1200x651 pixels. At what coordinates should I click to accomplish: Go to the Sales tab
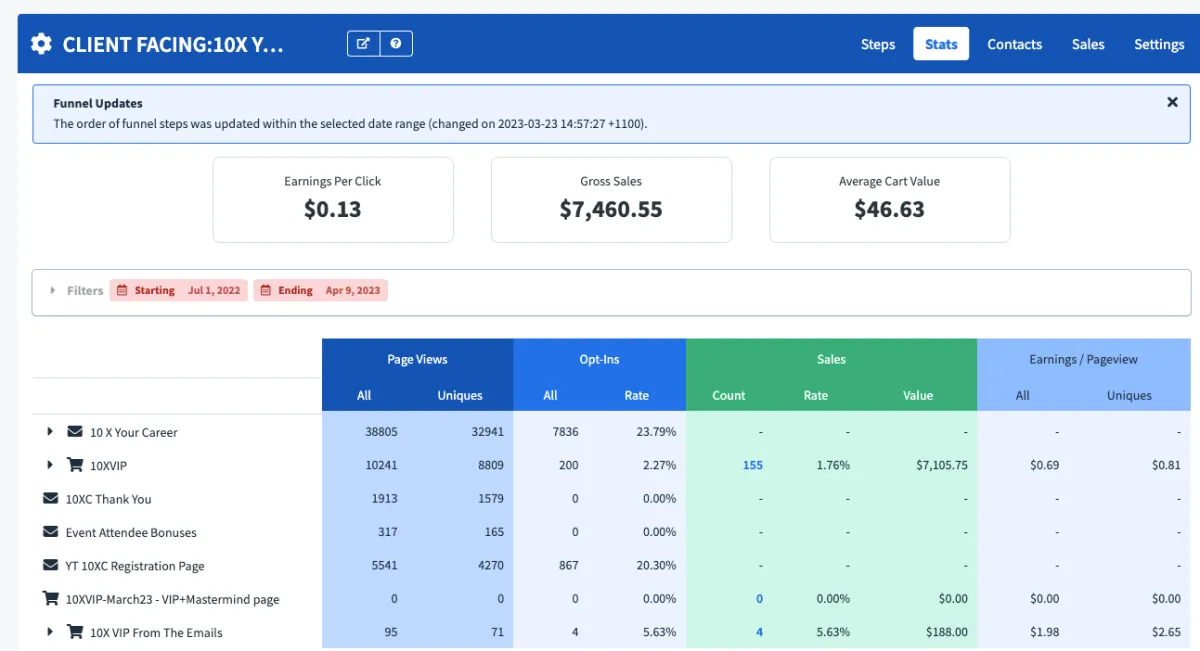click(1088, 44)
